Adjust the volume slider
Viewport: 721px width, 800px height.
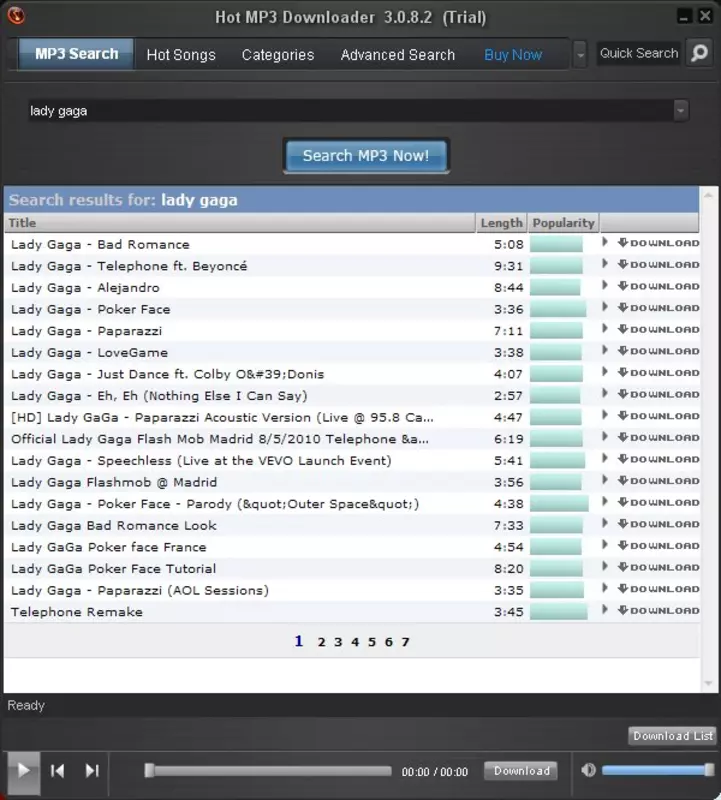[658, 770]
